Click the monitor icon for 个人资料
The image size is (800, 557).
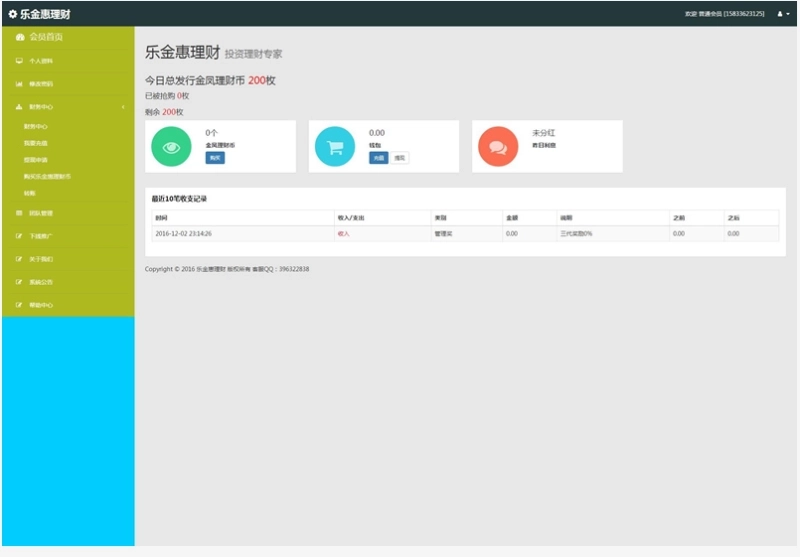19,61
